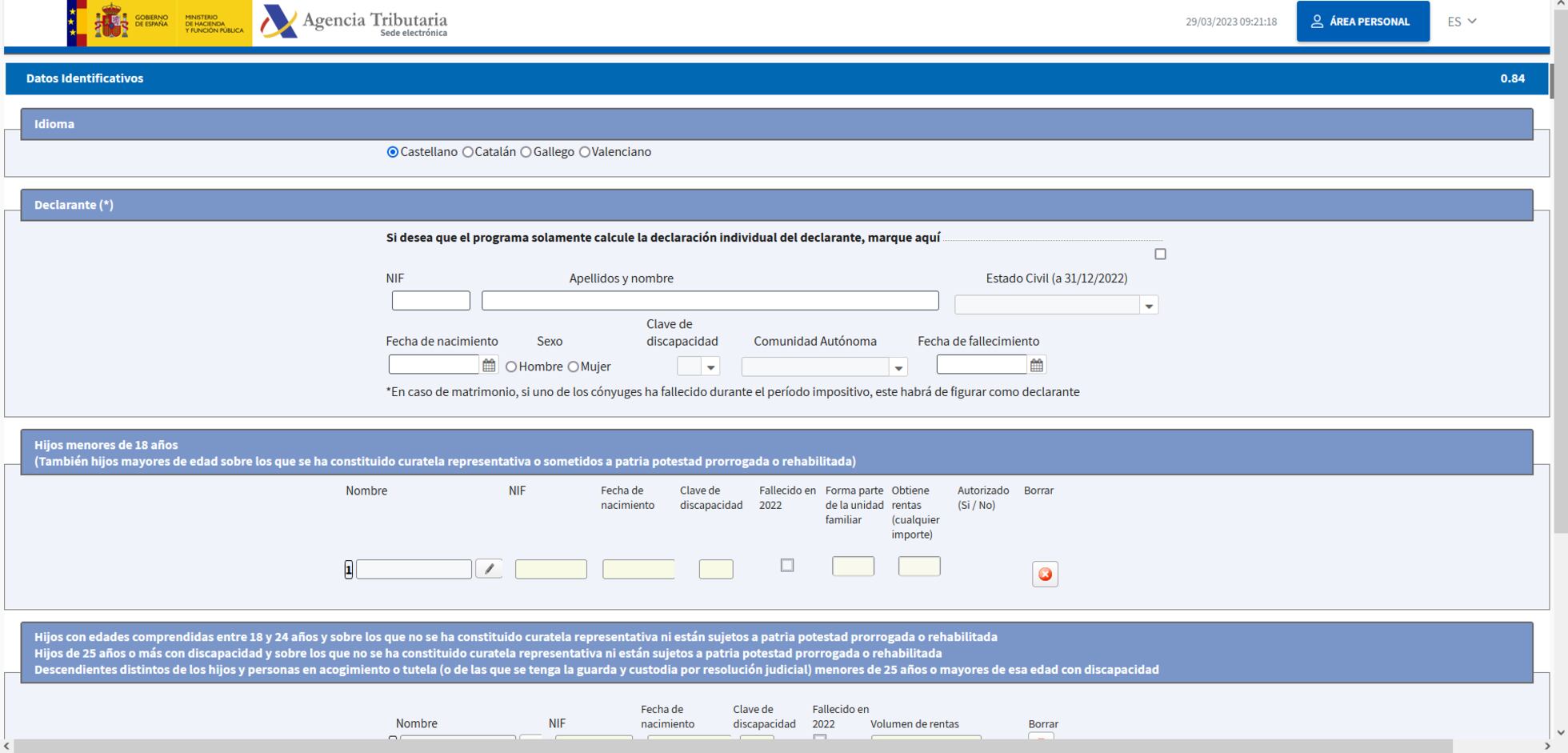Open the calendar icon for Fecha de fallecimiento
This screenshot has width=1568, height=753.
(1037, 366)
